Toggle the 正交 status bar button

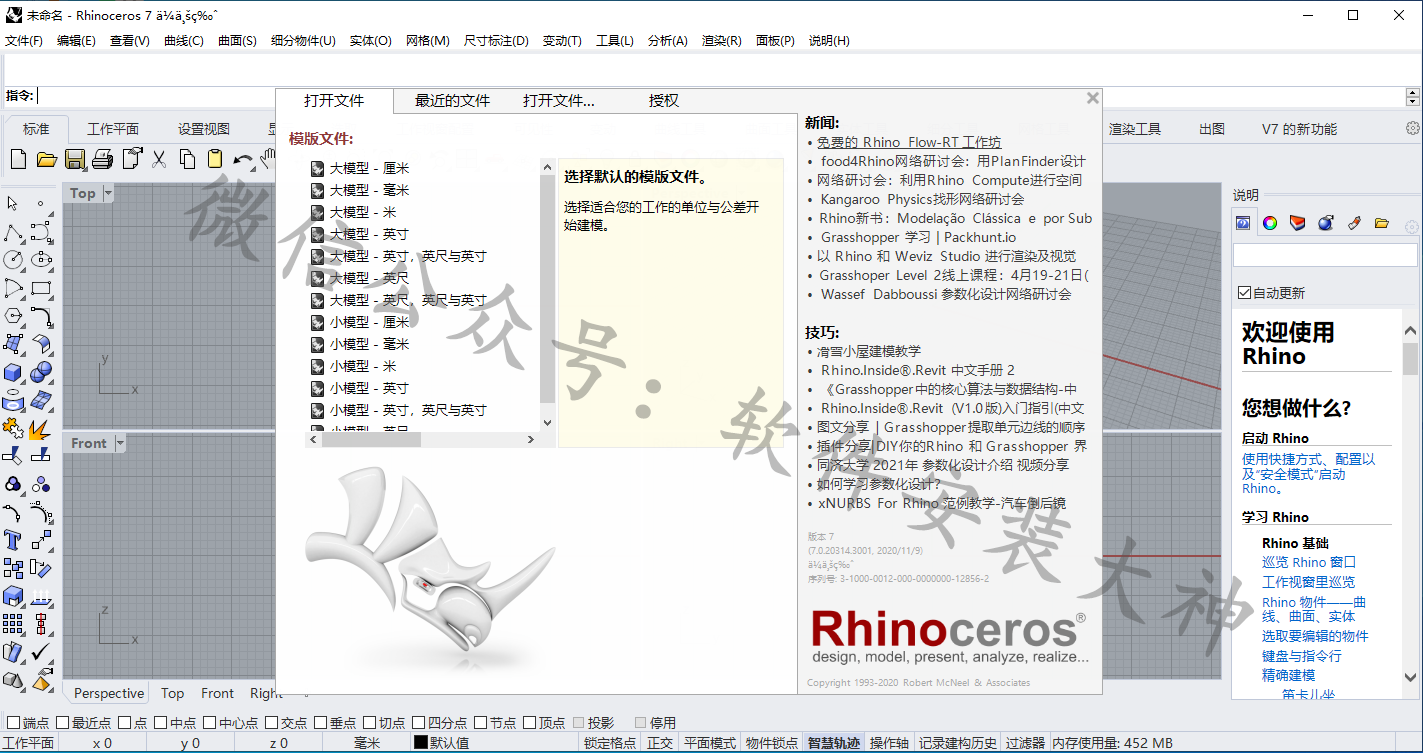[x=660, y=743]
